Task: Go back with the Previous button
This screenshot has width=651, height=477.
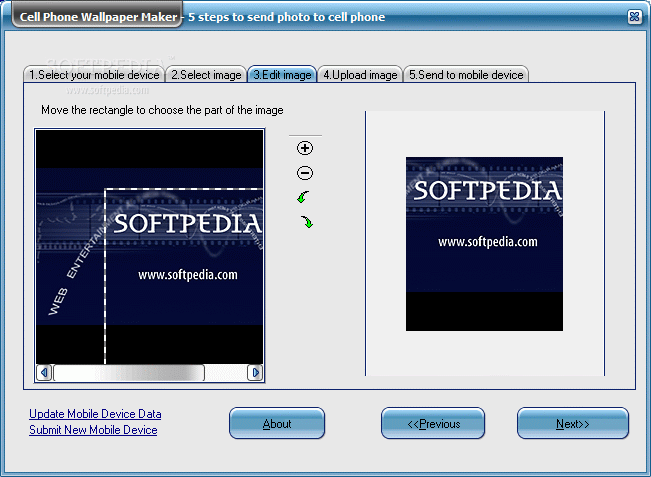Action: [x=433, y=423]
